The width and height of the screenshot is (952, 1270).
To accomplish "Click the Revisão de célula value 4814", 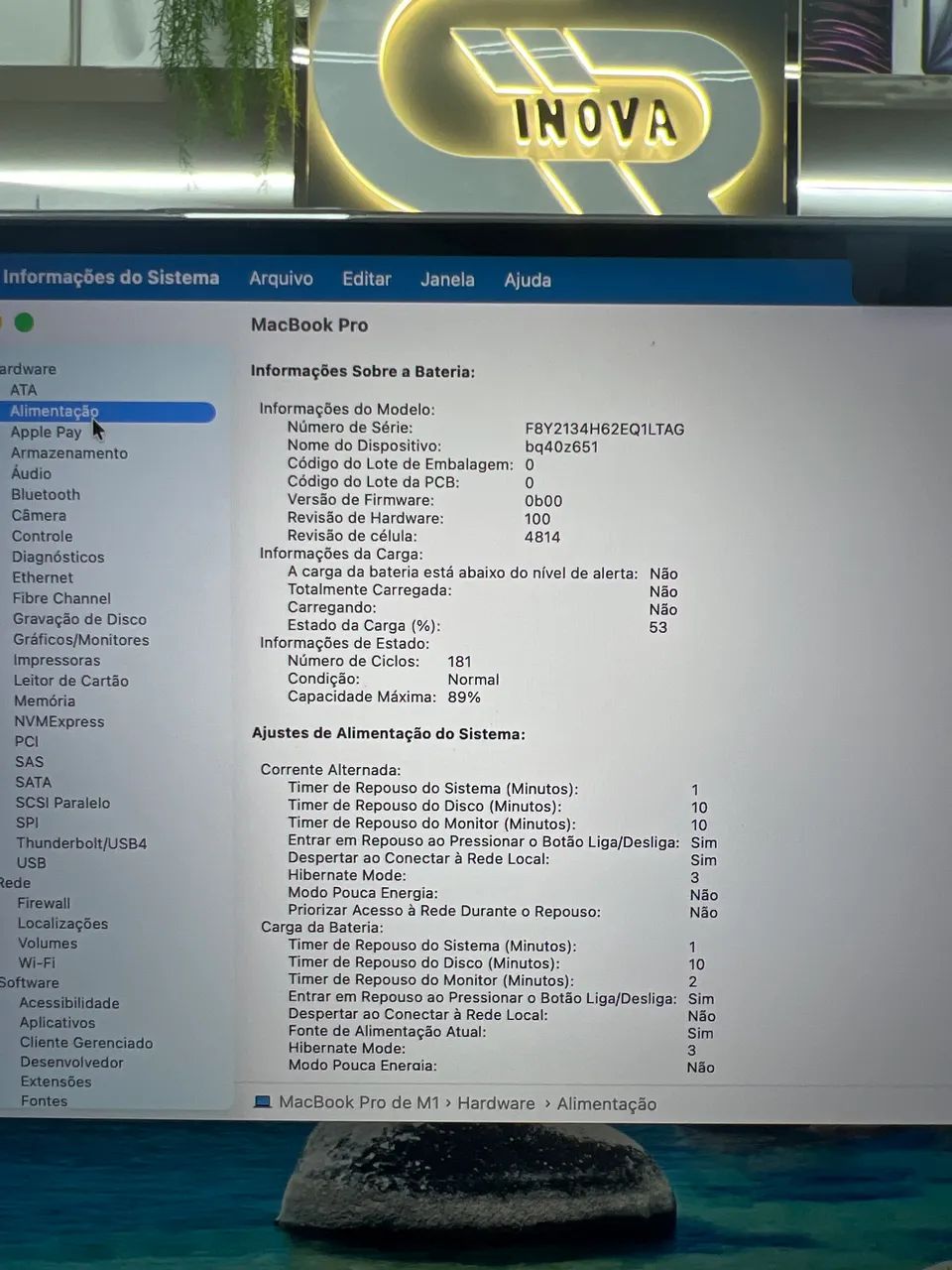I will 542,537.
